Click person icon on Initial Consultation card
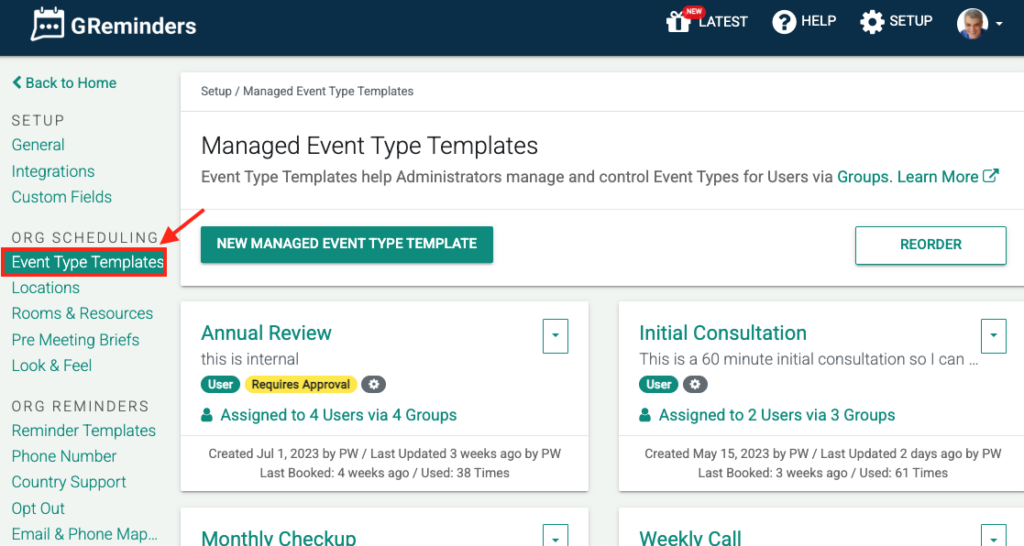The width and height of the screenshot is (1024, 546). pyautogui.click(x=645, y=415)
